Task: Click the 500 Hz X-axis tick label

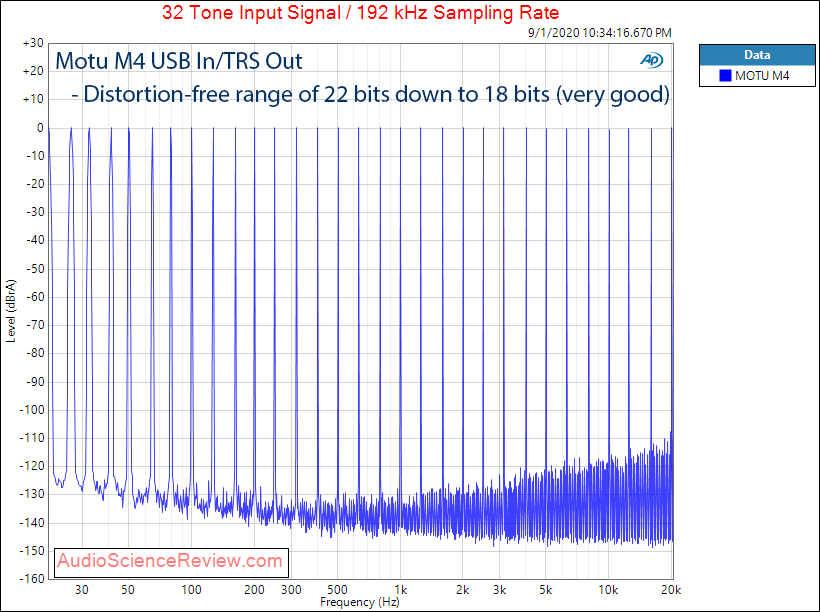Action: [337, 590]
